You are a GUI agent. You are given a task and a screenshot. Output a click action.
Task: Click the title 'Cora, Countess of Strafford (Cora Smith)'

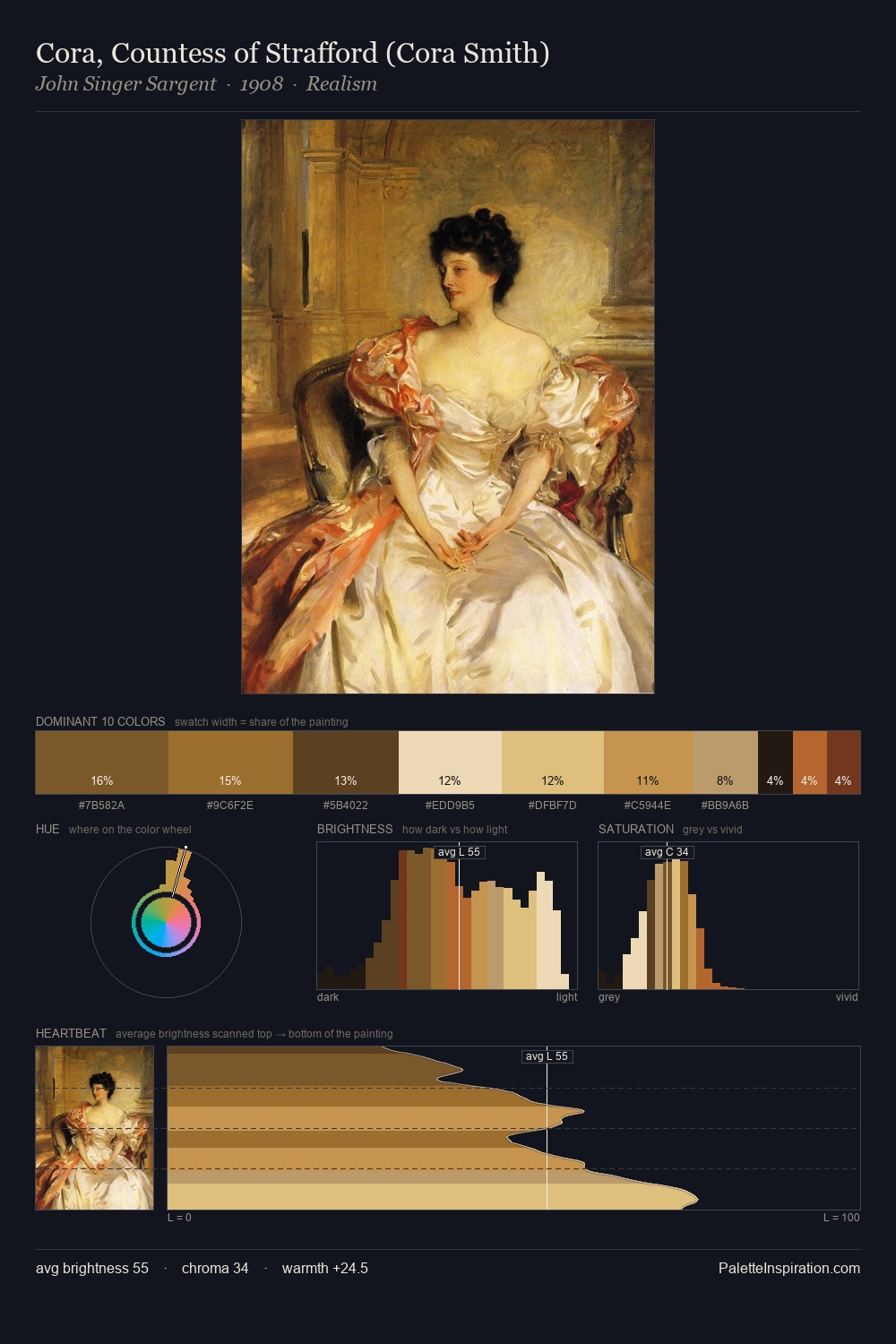coord(293,54)
